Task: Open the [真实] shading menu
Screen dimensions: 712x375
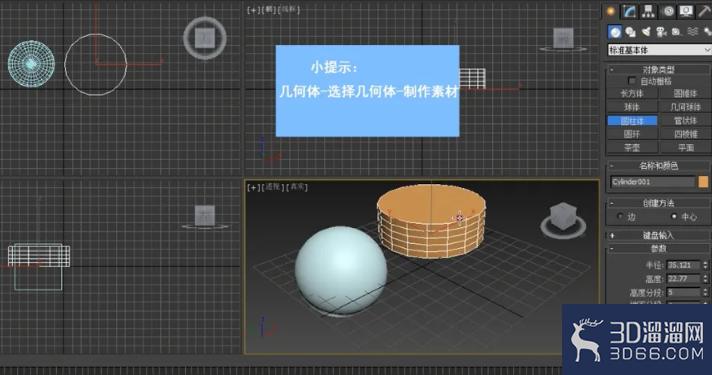Action: point(297,187)
